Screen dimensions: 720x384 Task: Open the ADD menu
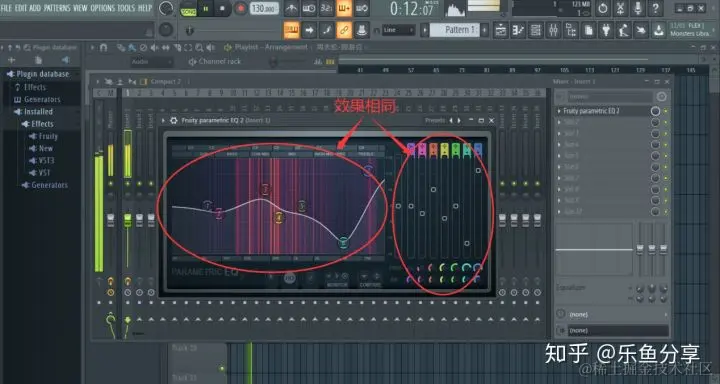click(x=35, y=8)
